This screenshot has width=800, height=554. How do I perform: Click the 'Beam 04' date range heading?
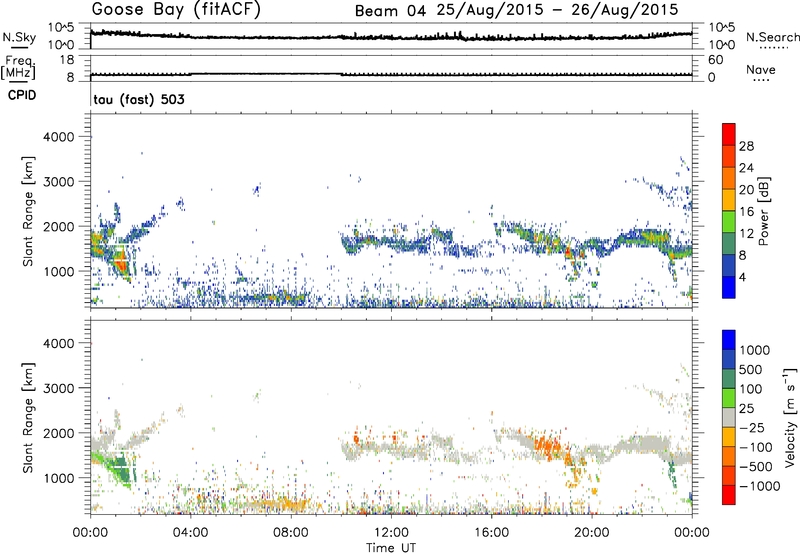[x=516, y=10]
